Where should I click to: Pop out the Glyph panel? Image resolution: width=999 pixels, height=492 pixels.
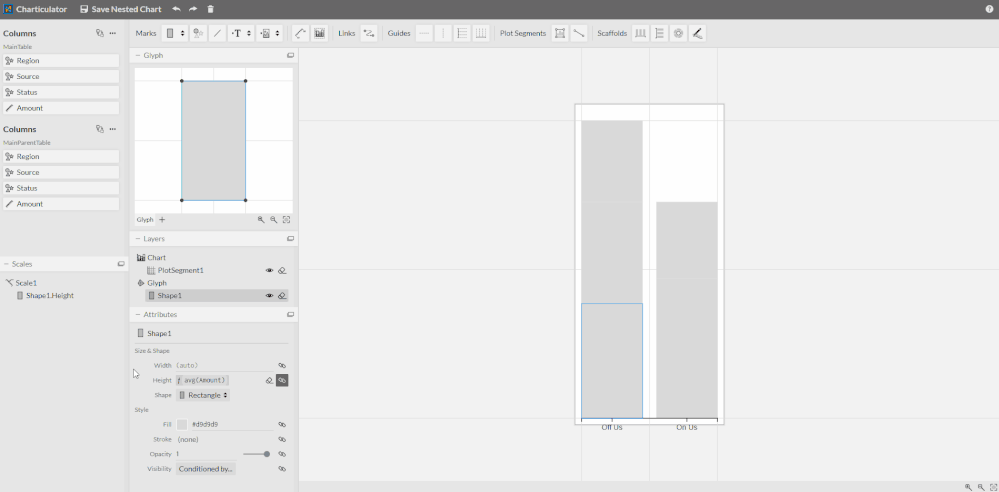click(291, 55)
